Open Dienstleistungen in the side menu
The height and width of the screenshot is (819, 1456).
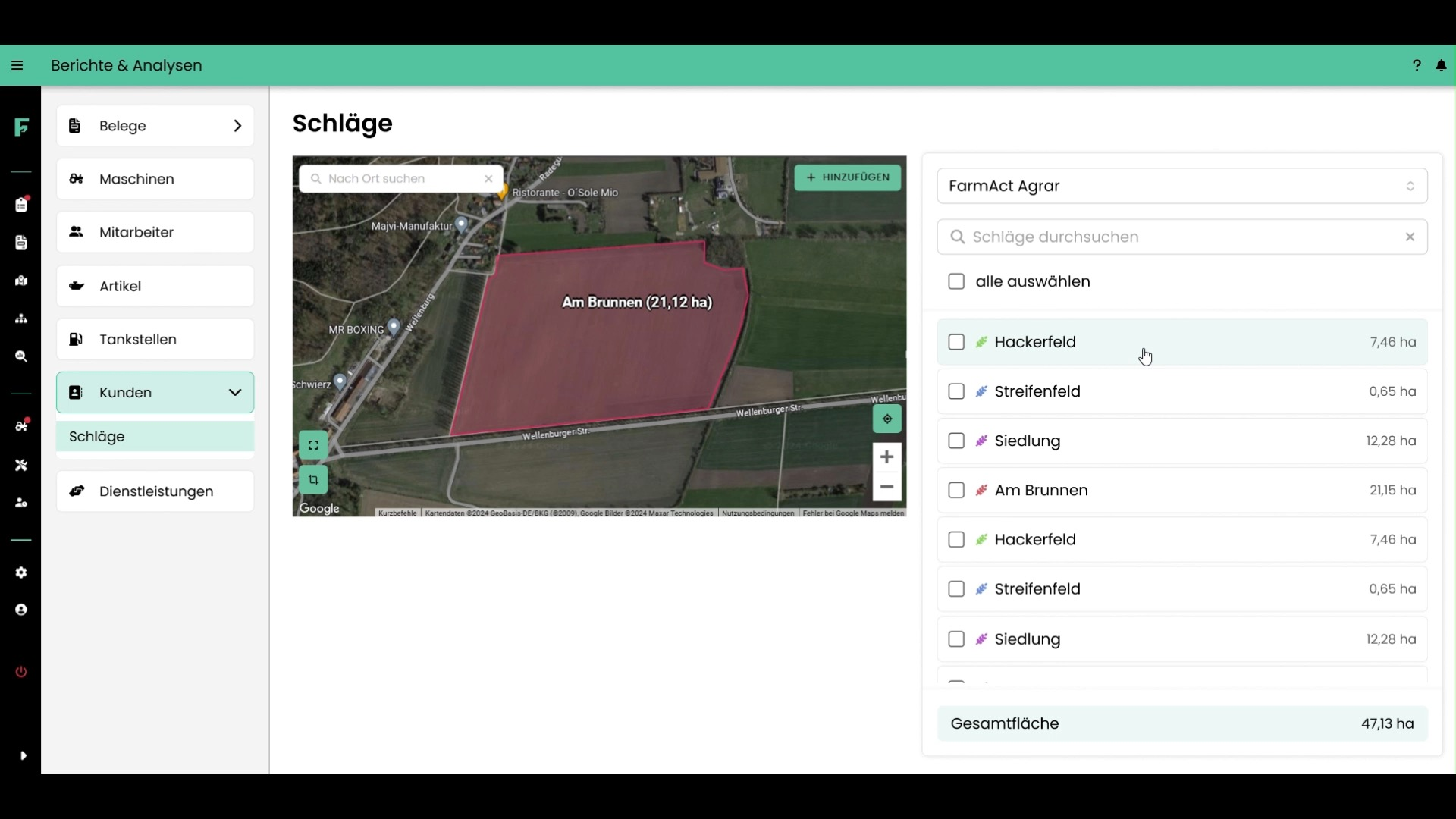click(x=155, y=491)
